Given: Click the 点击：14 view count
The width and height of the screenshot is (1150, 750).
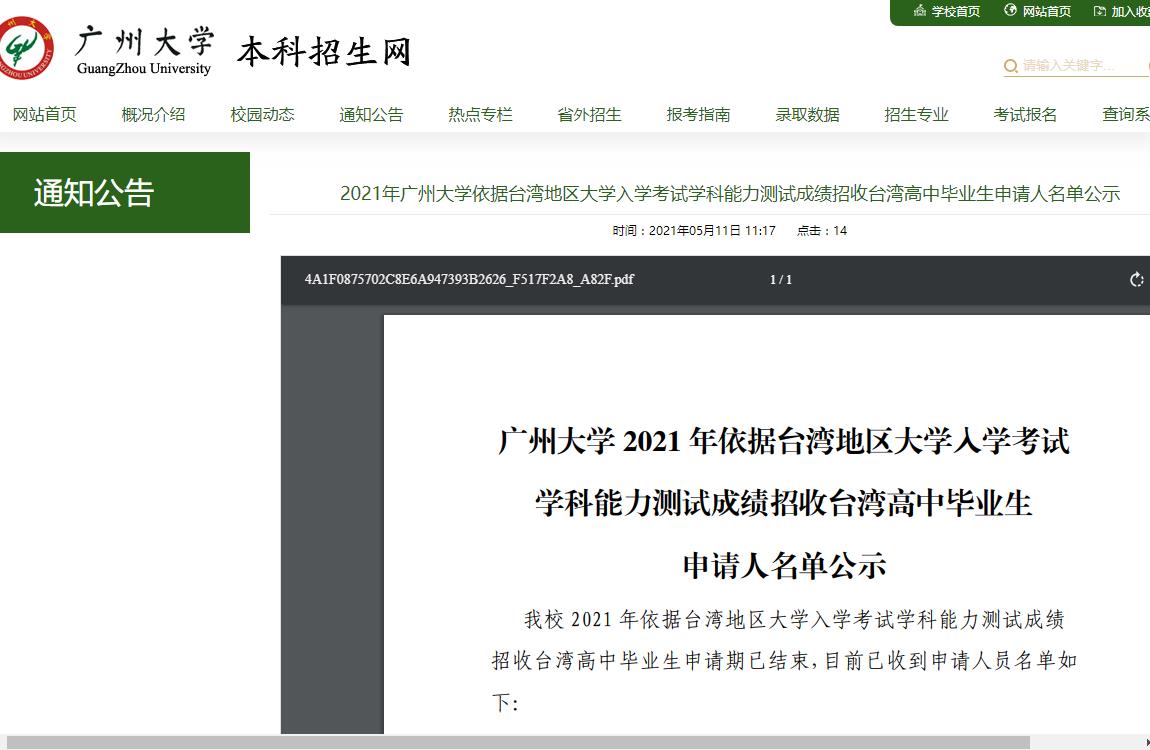Looking at the screenshot, I should (x=822, y=231).
